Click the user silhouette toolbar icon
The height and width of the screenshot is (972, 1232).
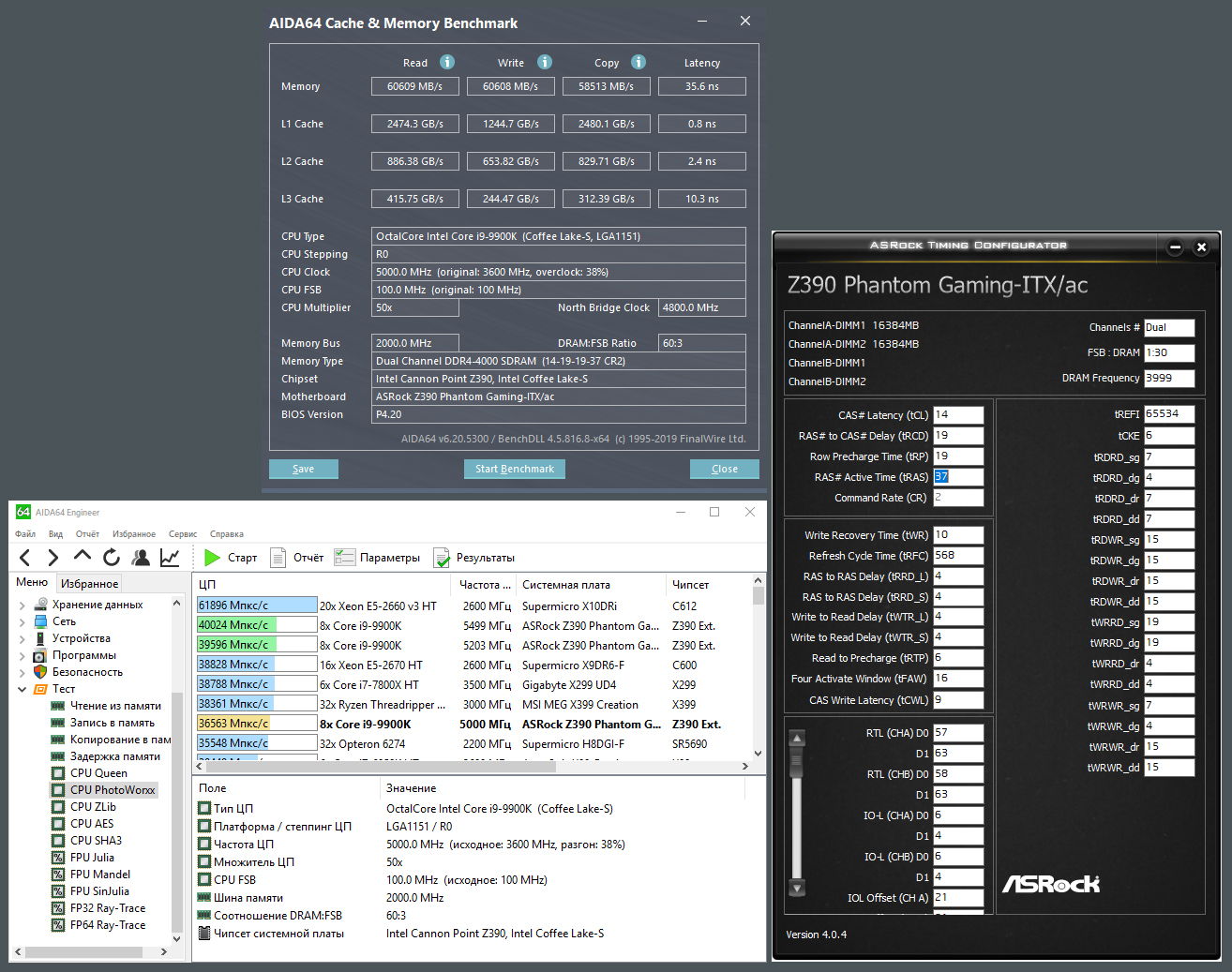141,558
